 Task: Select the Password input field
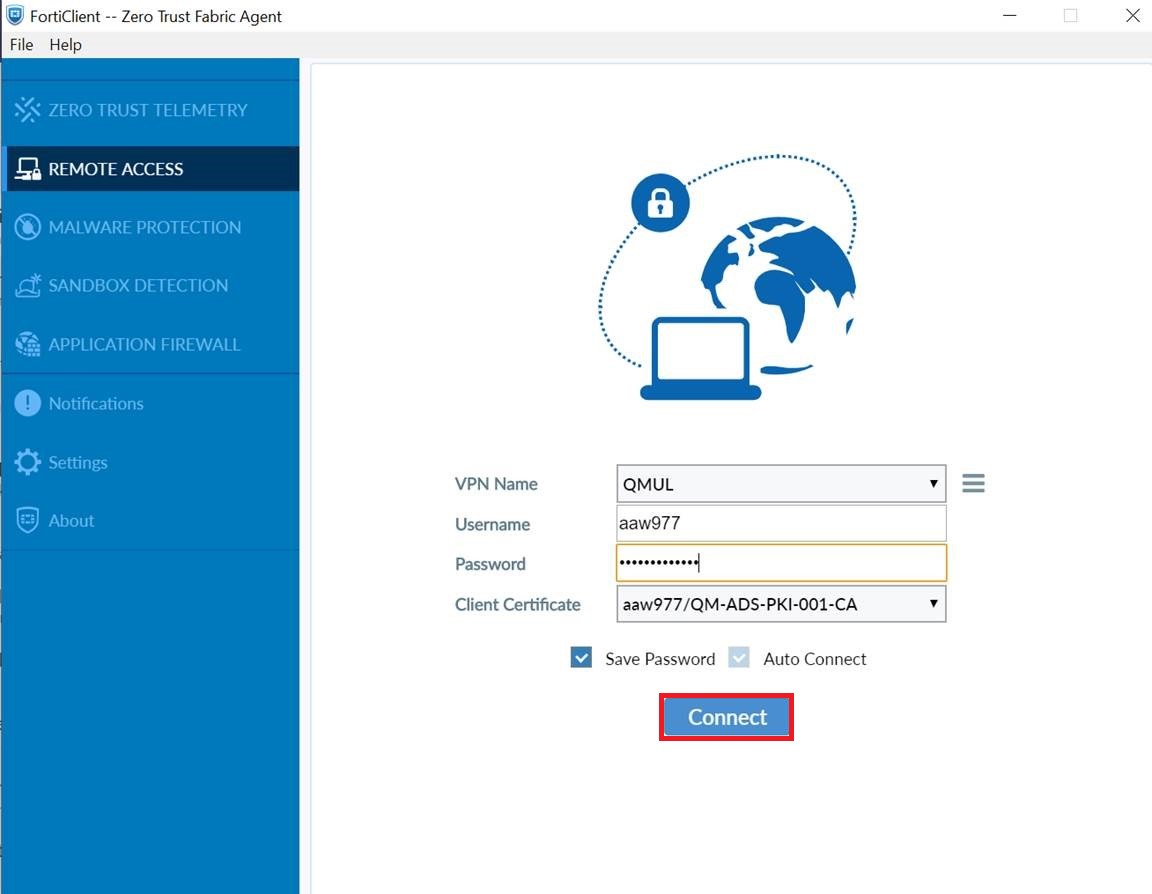click(780, 562)
